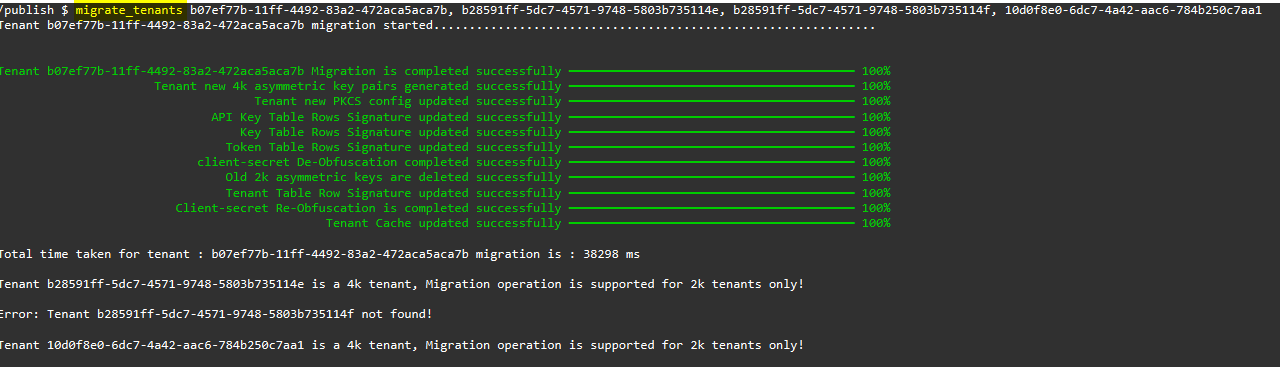The width and height of the screenshot is (1280, 367).
Task: Click progress bar for Migration completed row
Action: 711,72
